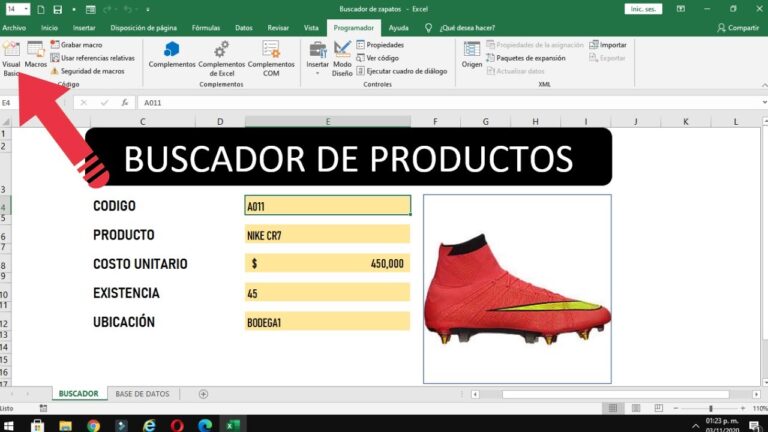Select the BUSCADOR sheet tab

(78, 394)
